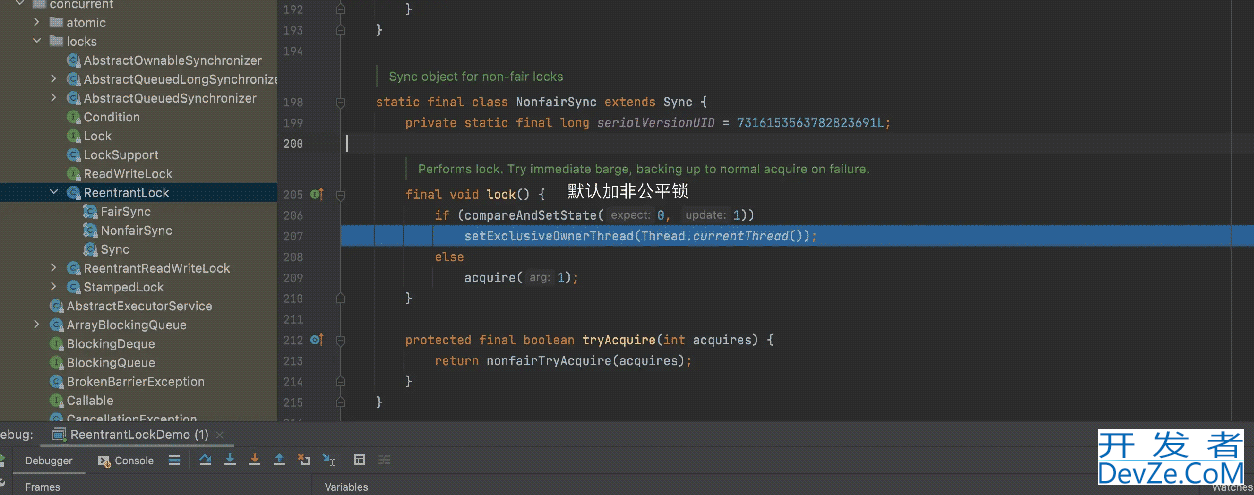The height and width of the screenshot is (495, 1254).
Task: Close the ReentrantLockDemo debug session tab
Action: click(x=219, y=435)
